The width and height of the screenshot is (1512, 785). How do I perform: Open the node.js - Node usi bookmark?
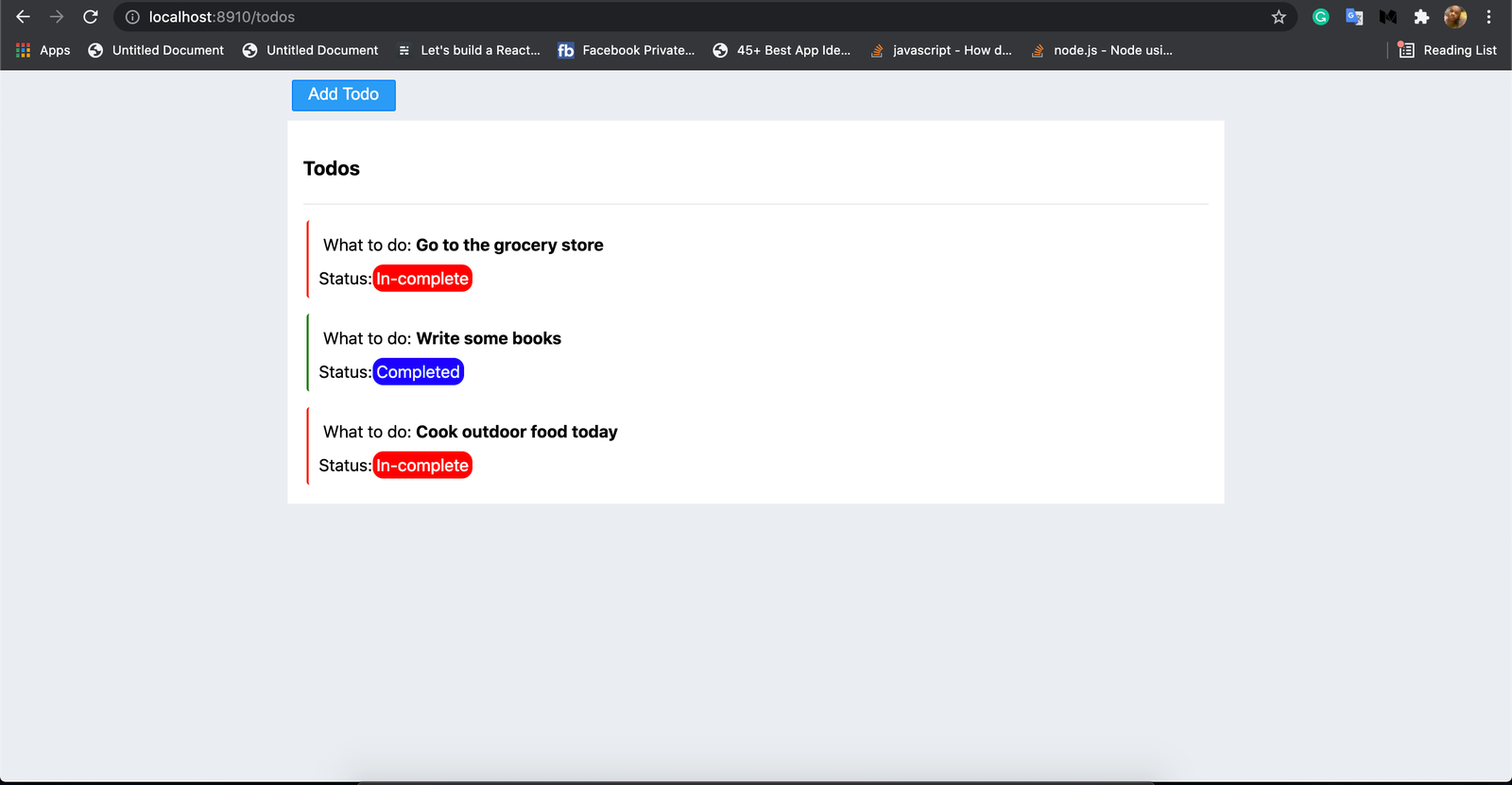coord(1102,50)
